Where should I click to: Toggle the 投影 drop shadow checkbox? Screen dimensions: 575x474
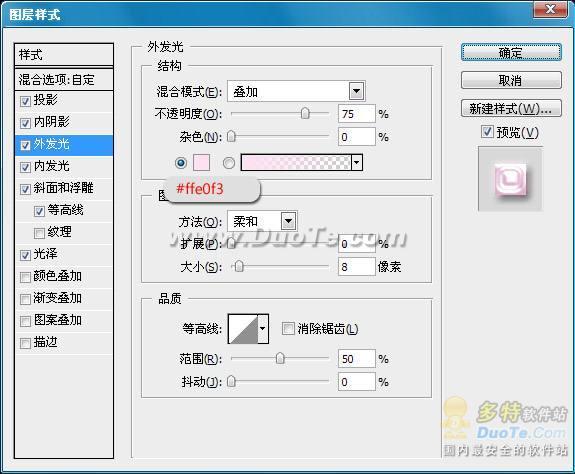[25, 101]
